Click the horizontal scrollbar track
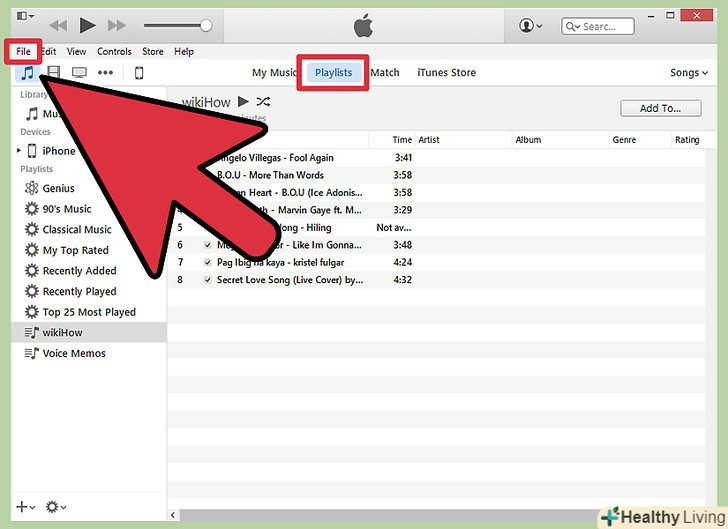Viewport: 728px width, 529px height. point(389,515)
